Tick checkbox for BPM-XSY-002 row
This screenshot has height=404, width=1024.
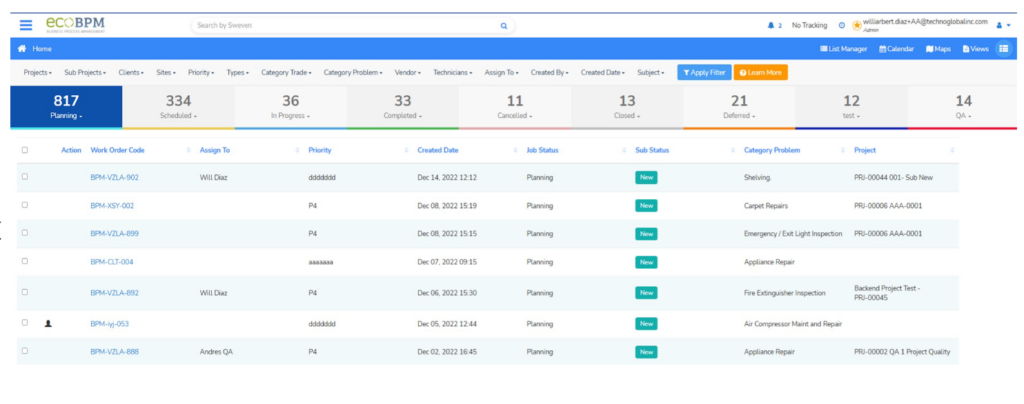click(25, 204)
